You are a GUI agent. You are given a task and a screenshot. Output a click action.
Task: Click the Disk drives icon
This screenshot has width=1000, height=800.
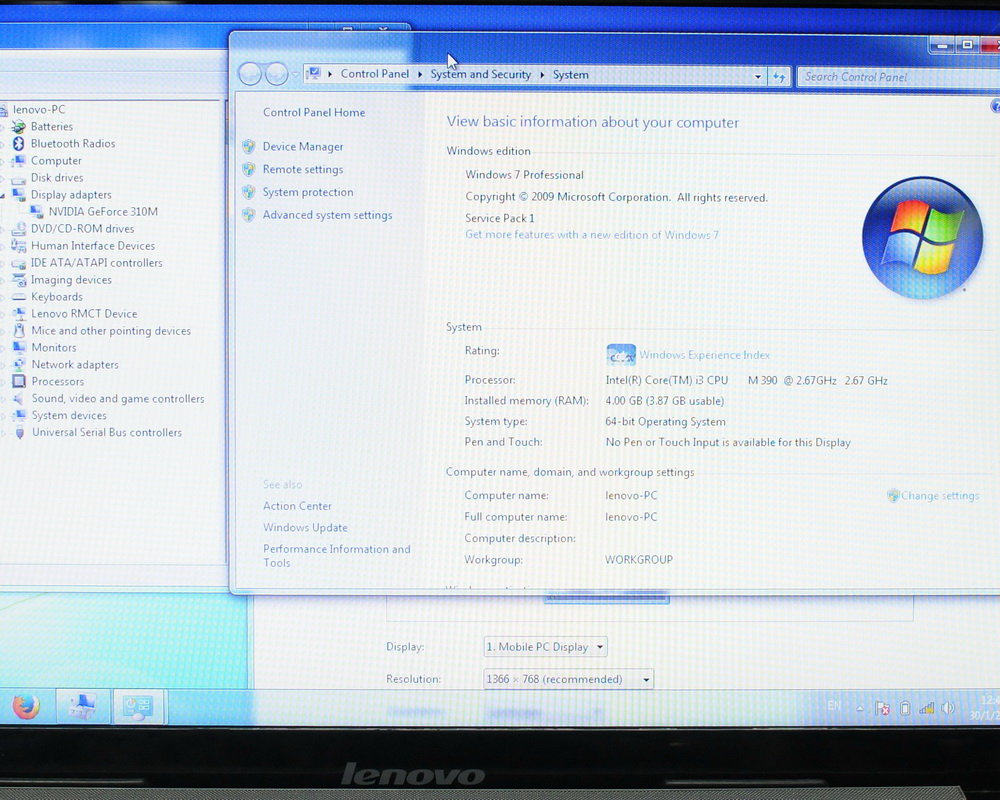pyautogui.click(x=18, y=178)
